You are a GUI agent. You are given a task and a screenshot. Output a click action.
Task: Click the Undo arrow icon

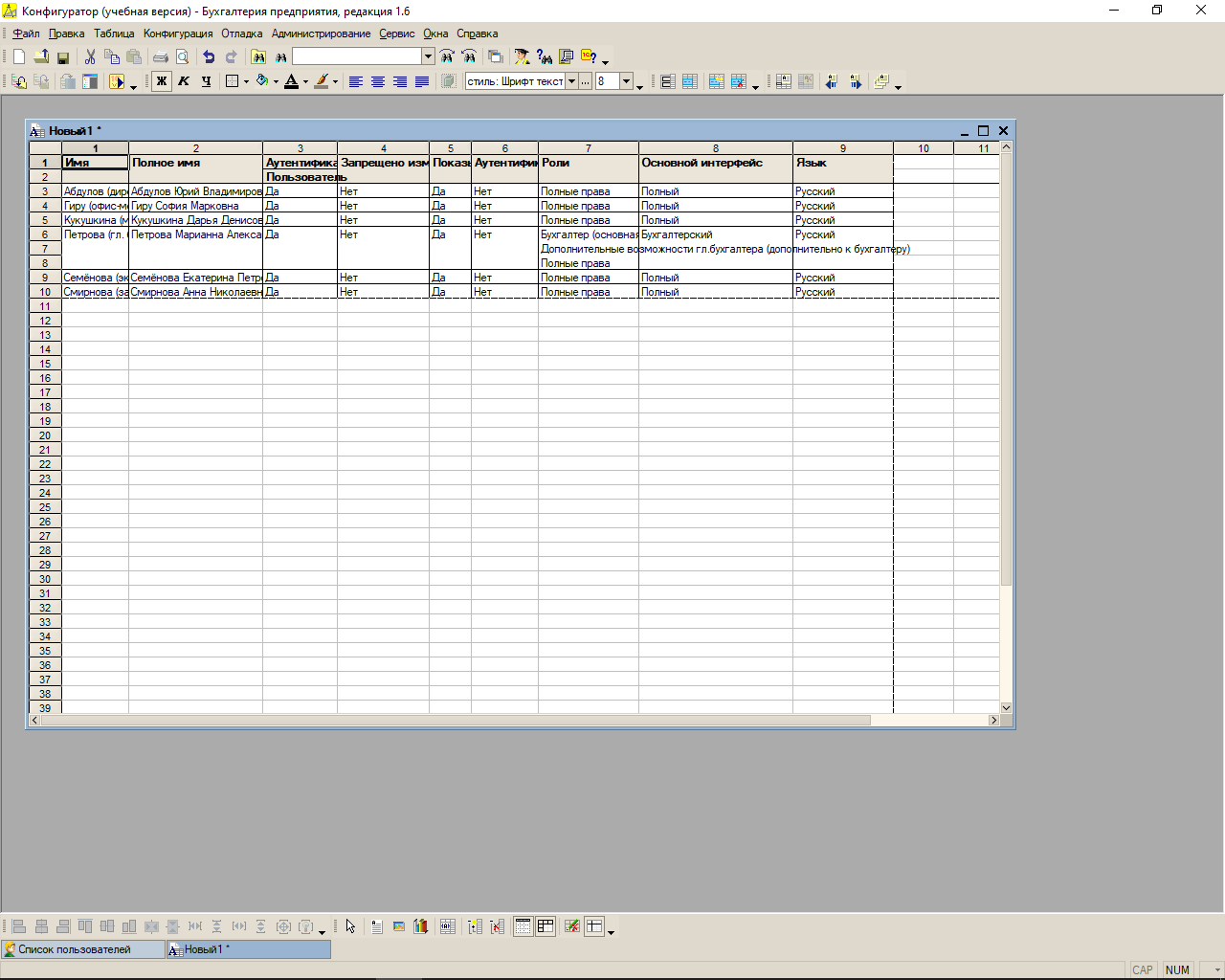point(209,57)
